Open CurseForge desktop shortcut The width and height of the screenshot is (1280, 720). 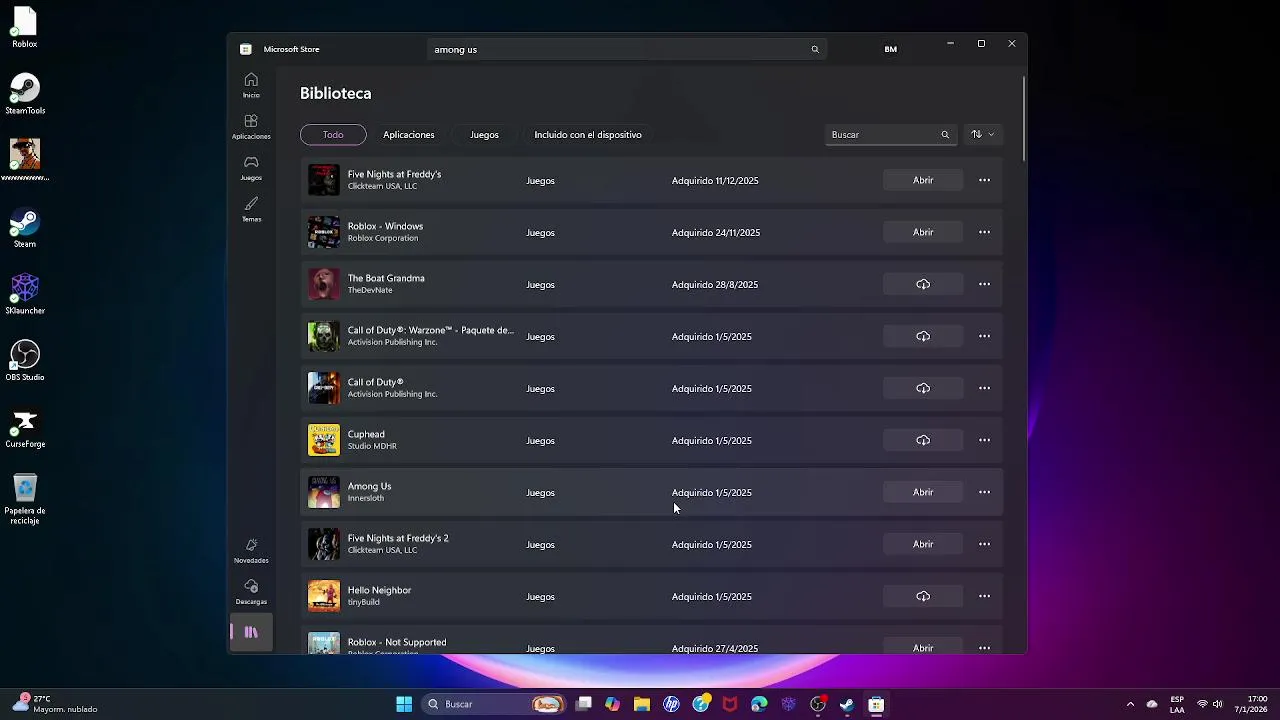pos(25,428)
